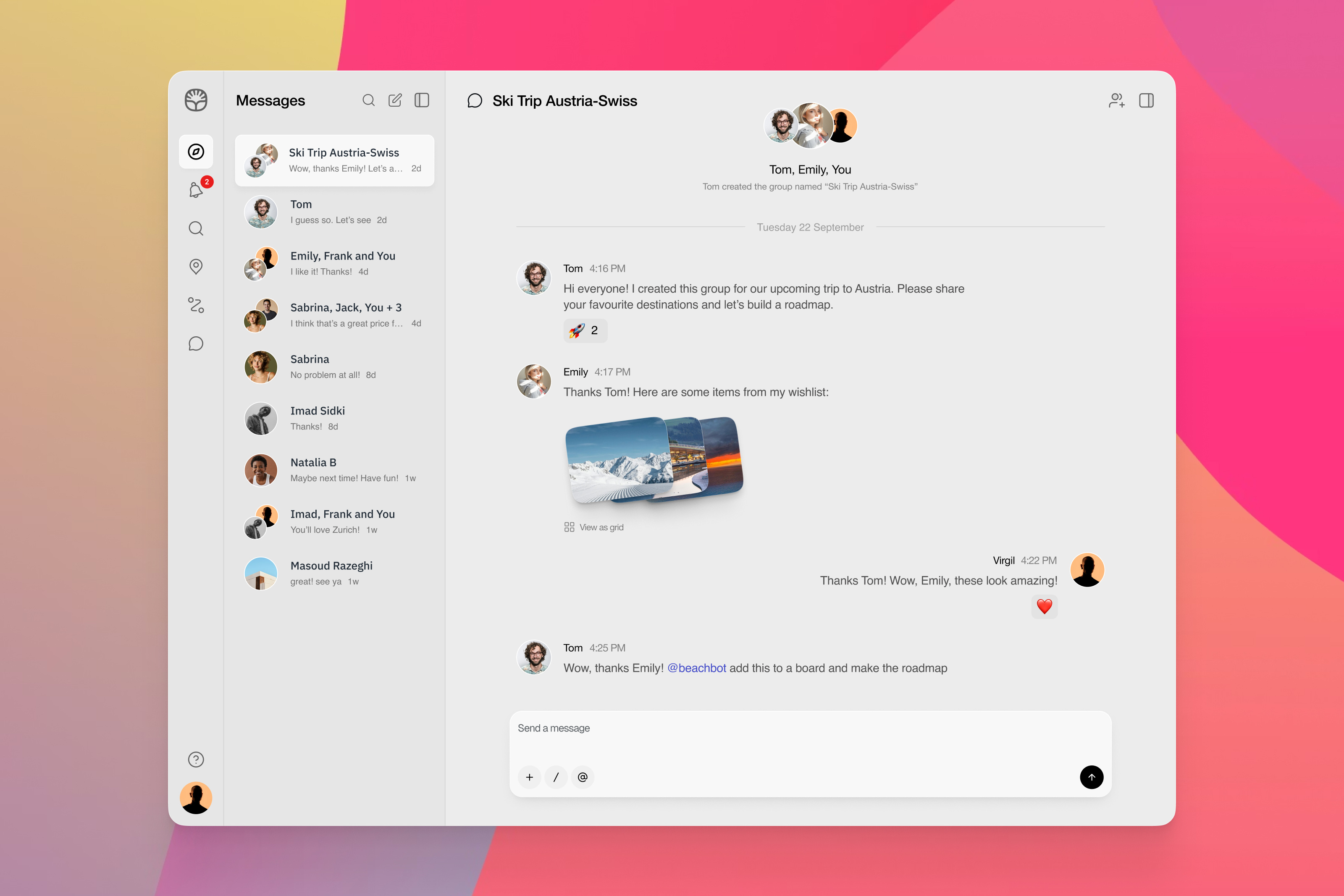Click Emily's name on 4:17 PM message
Screen dimensions: 1344x896
pyautogui.click(x=575, y=372)
